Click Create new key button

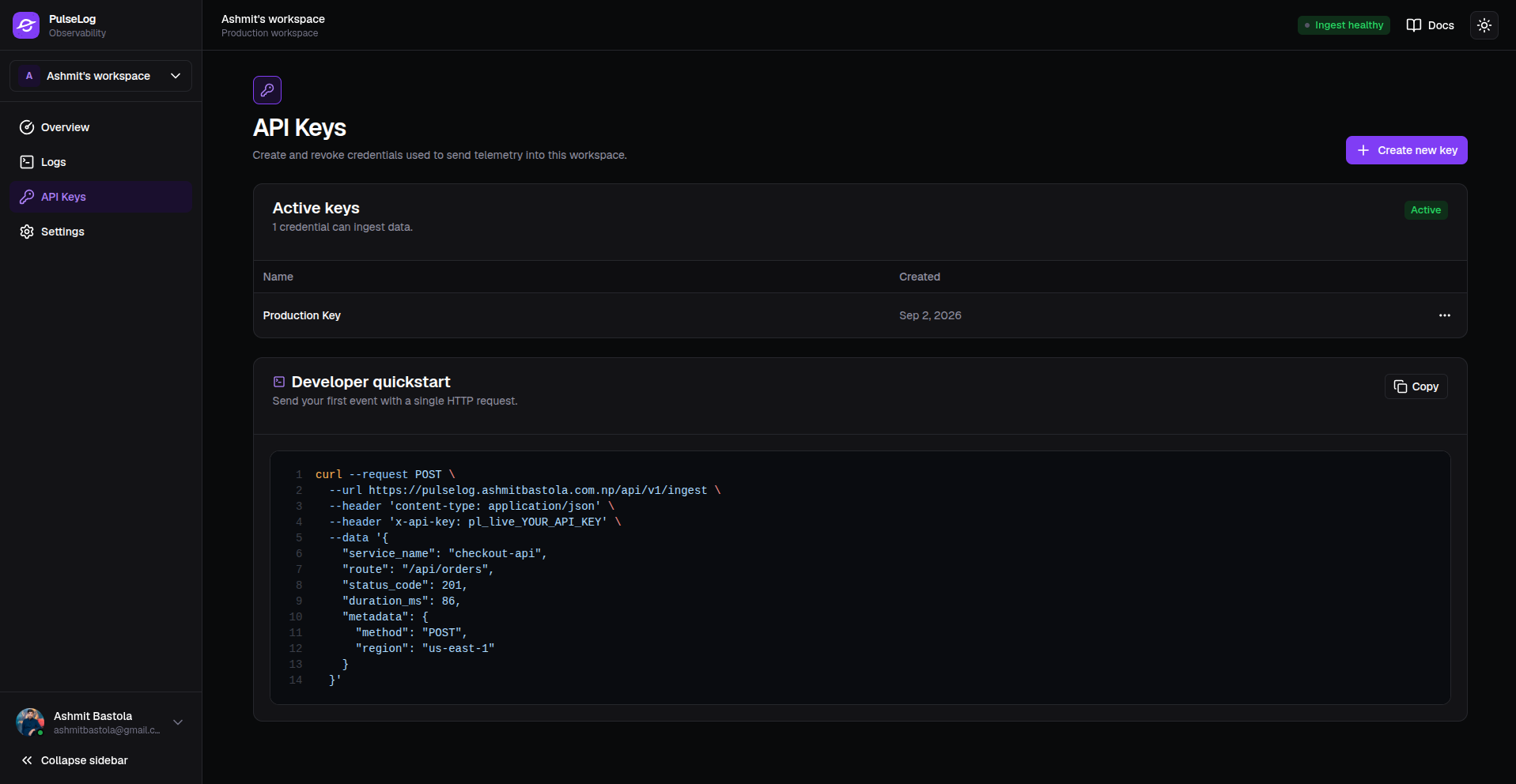[x=1407, y=150]
